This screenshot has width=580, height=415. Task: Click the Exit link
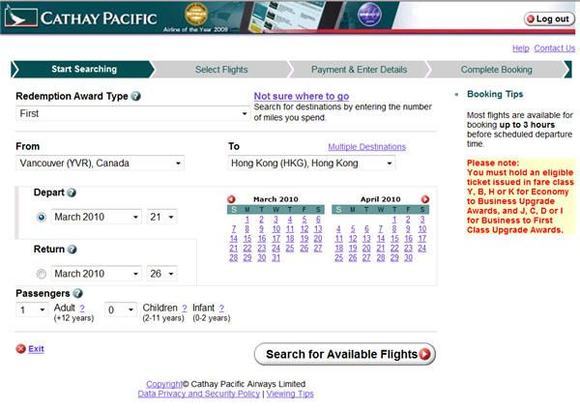pyautogui.click(x=36, y=349)
